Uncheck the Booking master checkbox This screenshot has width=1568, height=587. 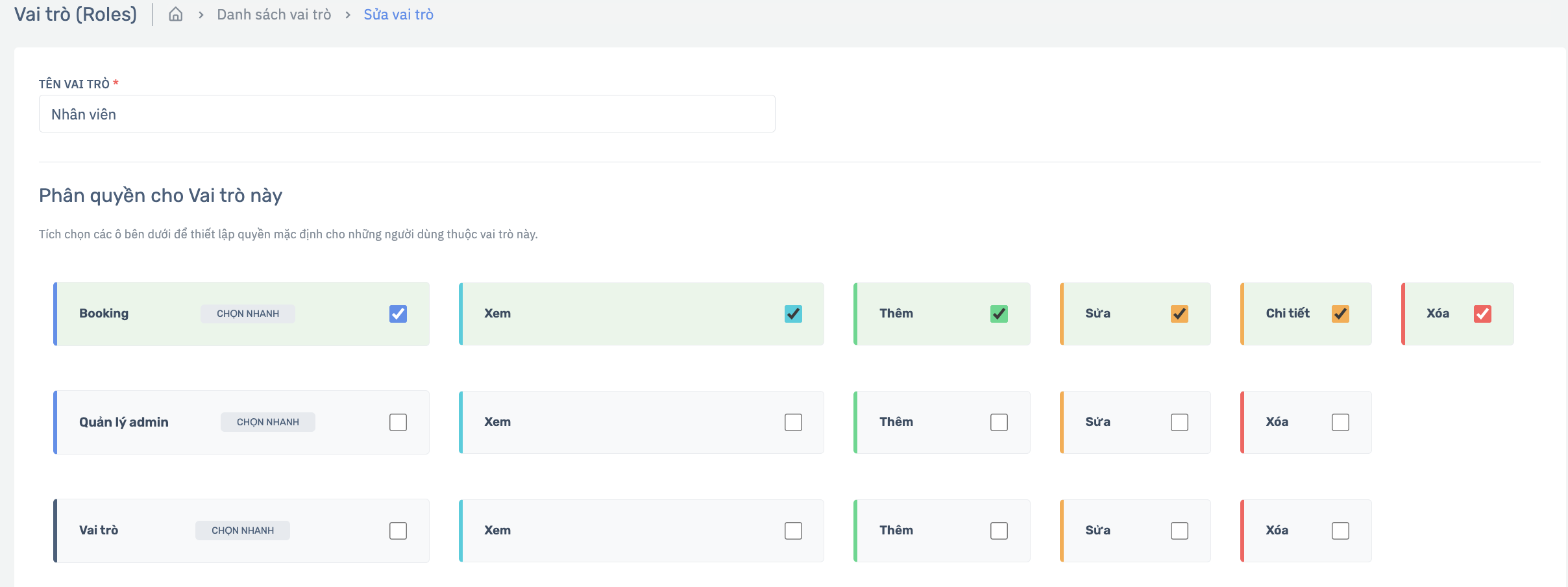tap(398, 314)
